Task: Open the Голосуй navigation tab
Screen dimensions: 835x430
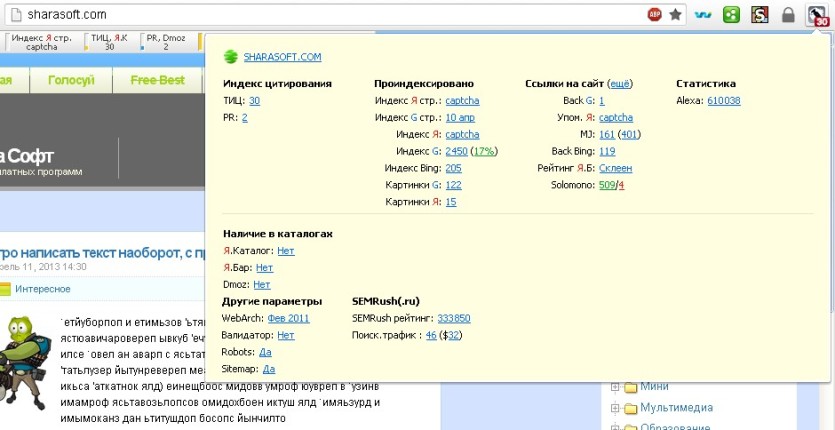Action: point(71,80)
